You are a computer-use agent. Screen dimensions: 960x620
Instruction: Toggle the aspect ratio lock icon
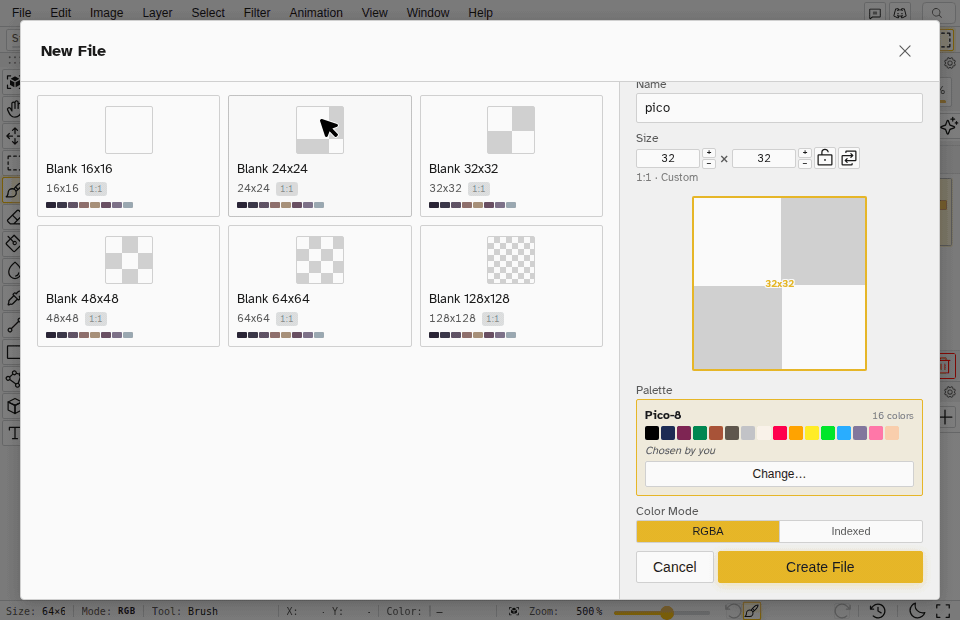coord(825,158)
